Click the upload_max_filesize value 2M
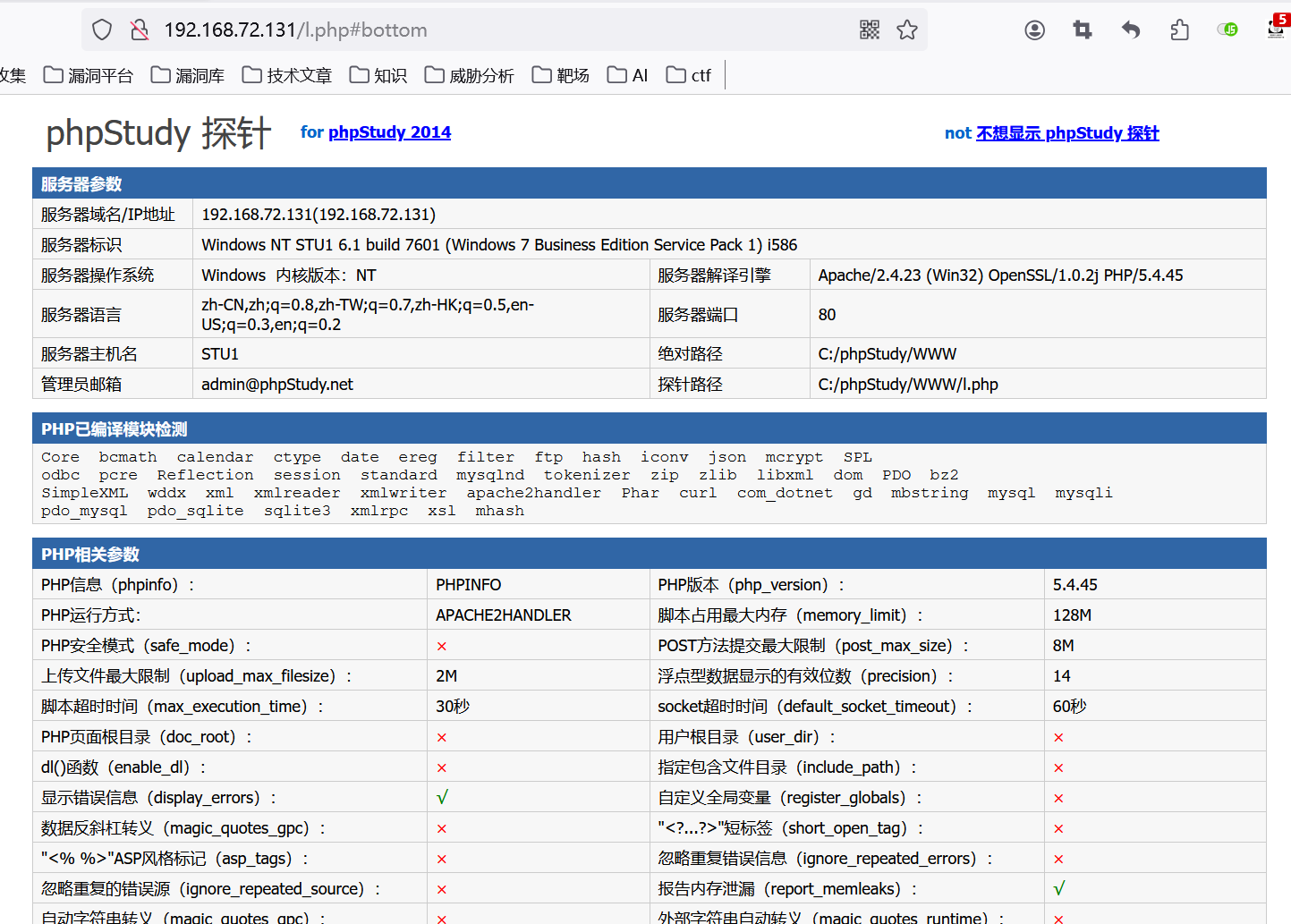 pos(446,676)
